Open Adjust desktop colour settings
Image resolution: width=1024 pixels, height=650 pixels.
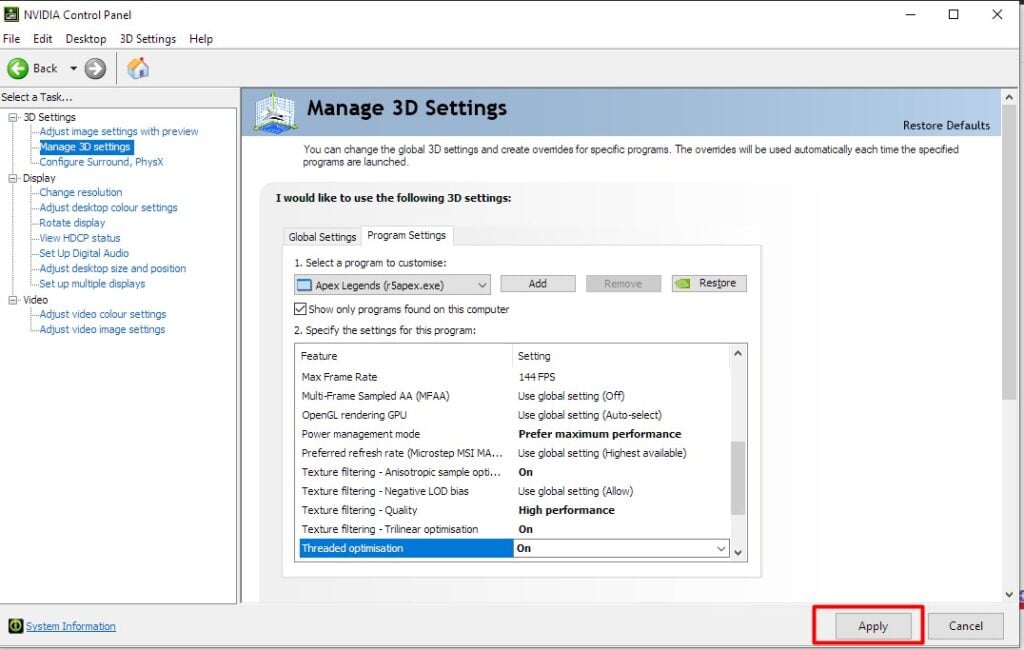(x=108, y=208)
